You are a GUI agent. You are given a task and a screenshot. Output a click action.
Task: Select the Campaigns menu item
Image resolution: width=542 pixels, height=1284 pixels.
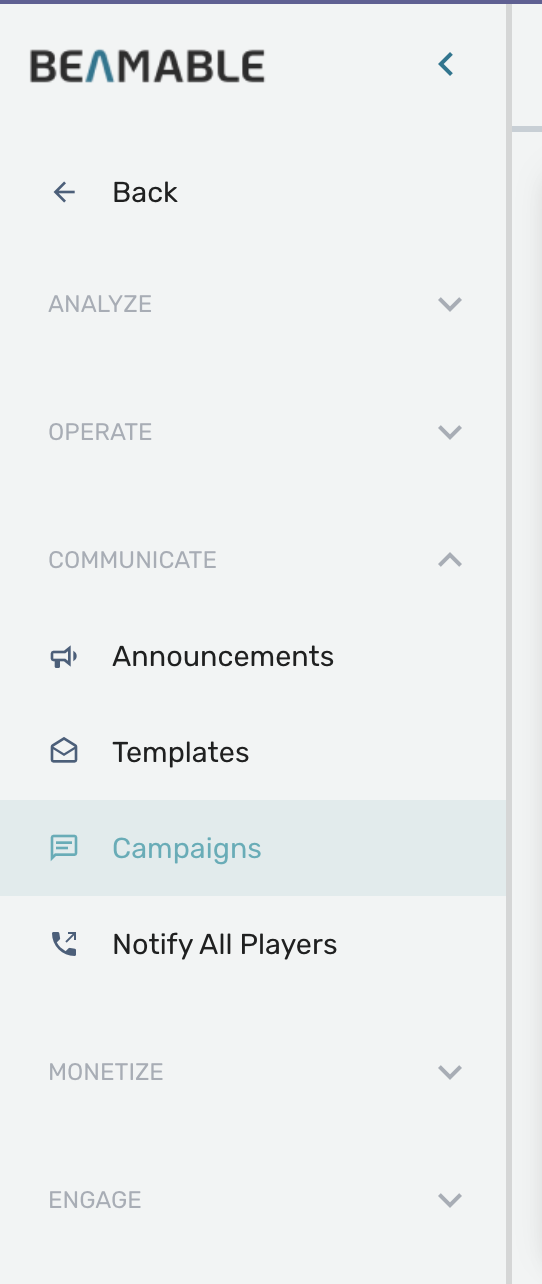tap(253, 848)
